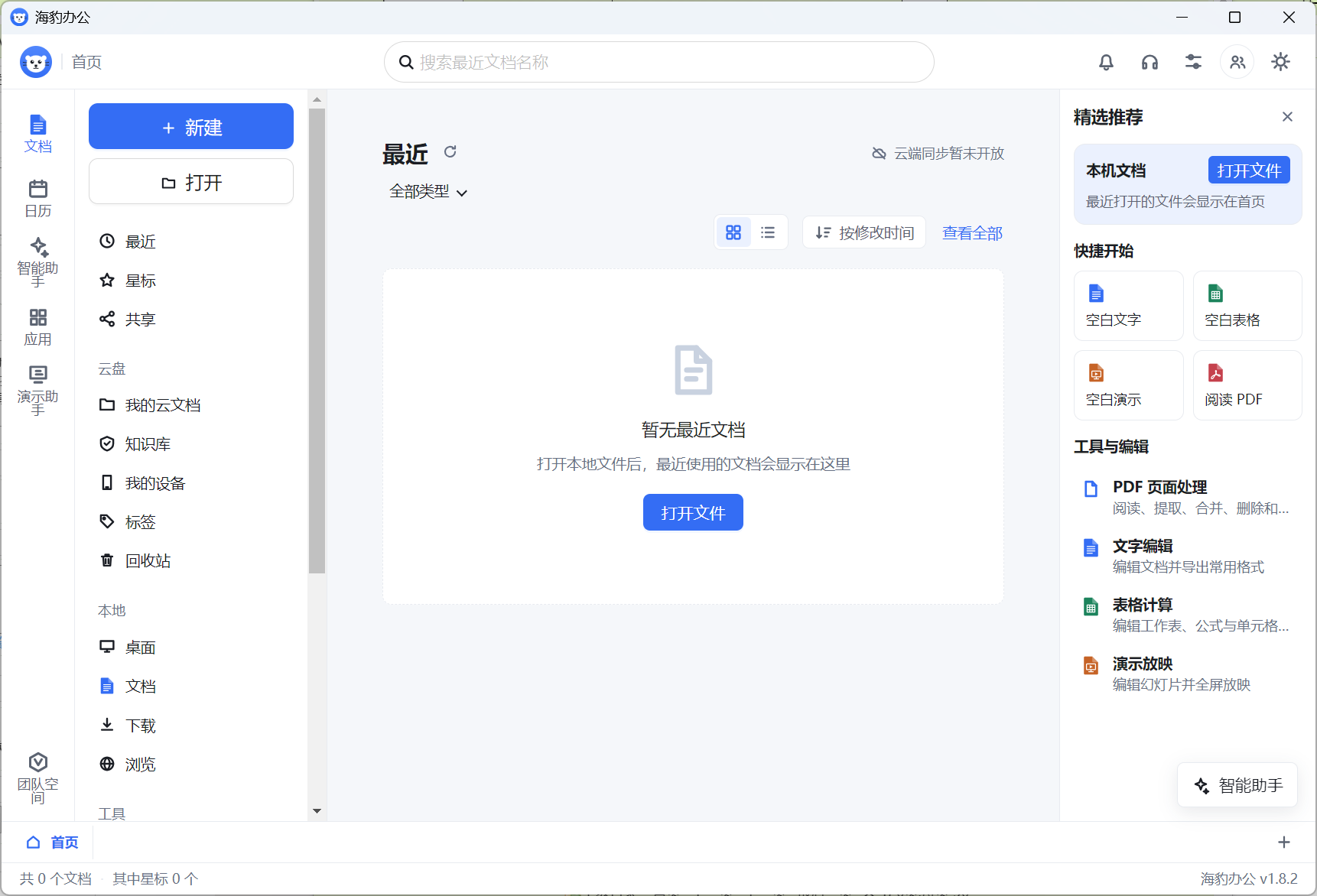The image size is (1317, 896).
Task: Open the 表格计算 tool
Action: click(1188, 615)
